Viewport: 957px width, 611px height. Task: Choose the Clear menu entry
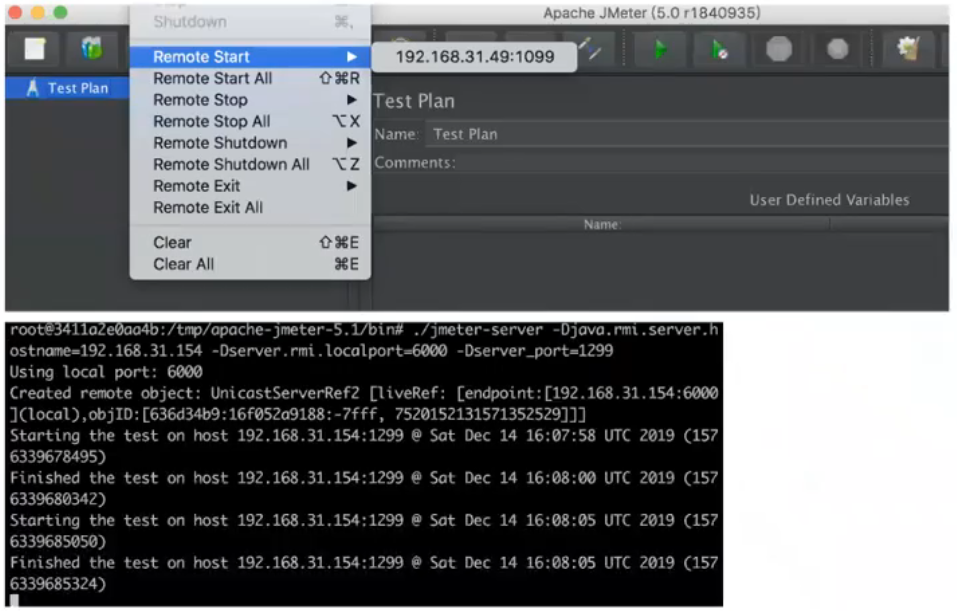point(250,242)
